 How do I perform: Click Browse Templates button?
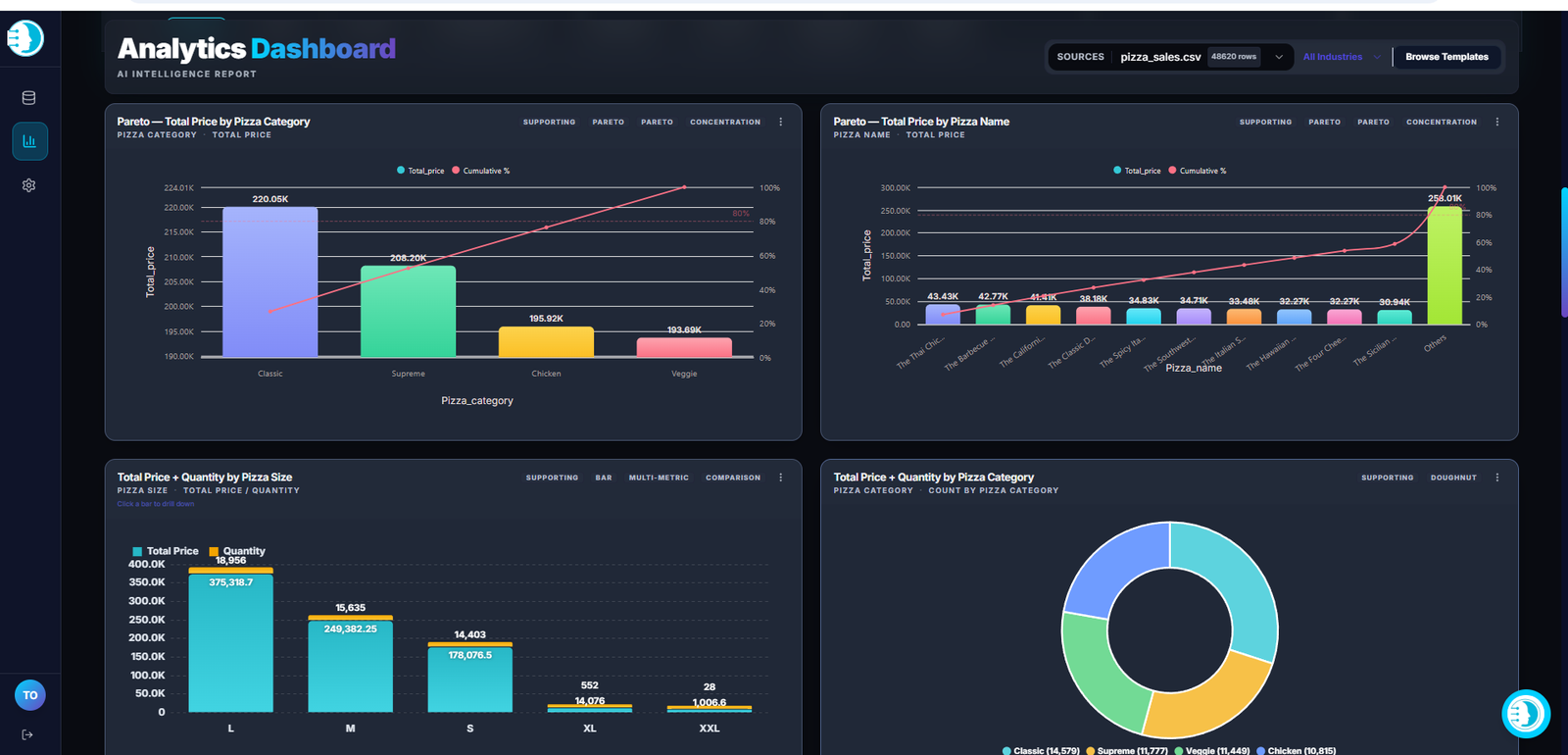[1446, 57]
